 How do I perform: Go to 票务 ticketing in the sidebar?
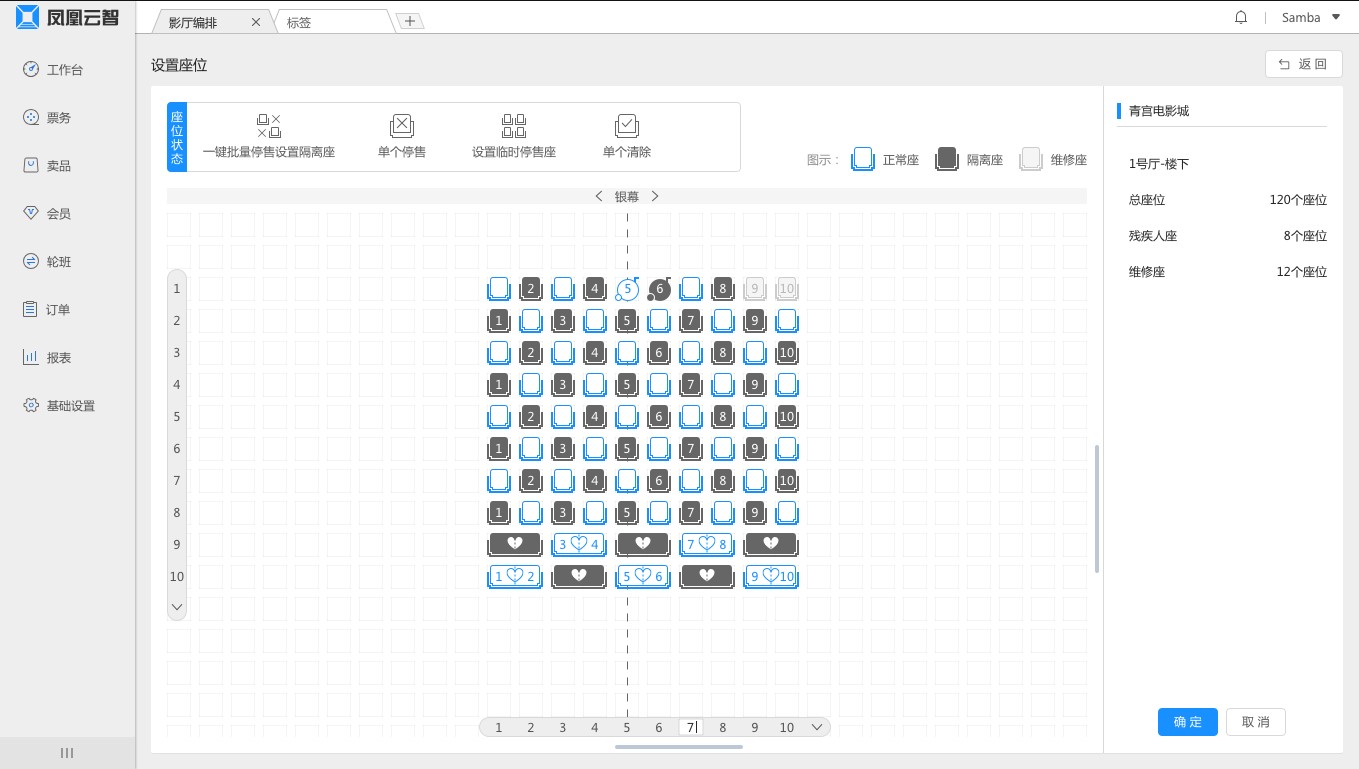click(59, 118)
